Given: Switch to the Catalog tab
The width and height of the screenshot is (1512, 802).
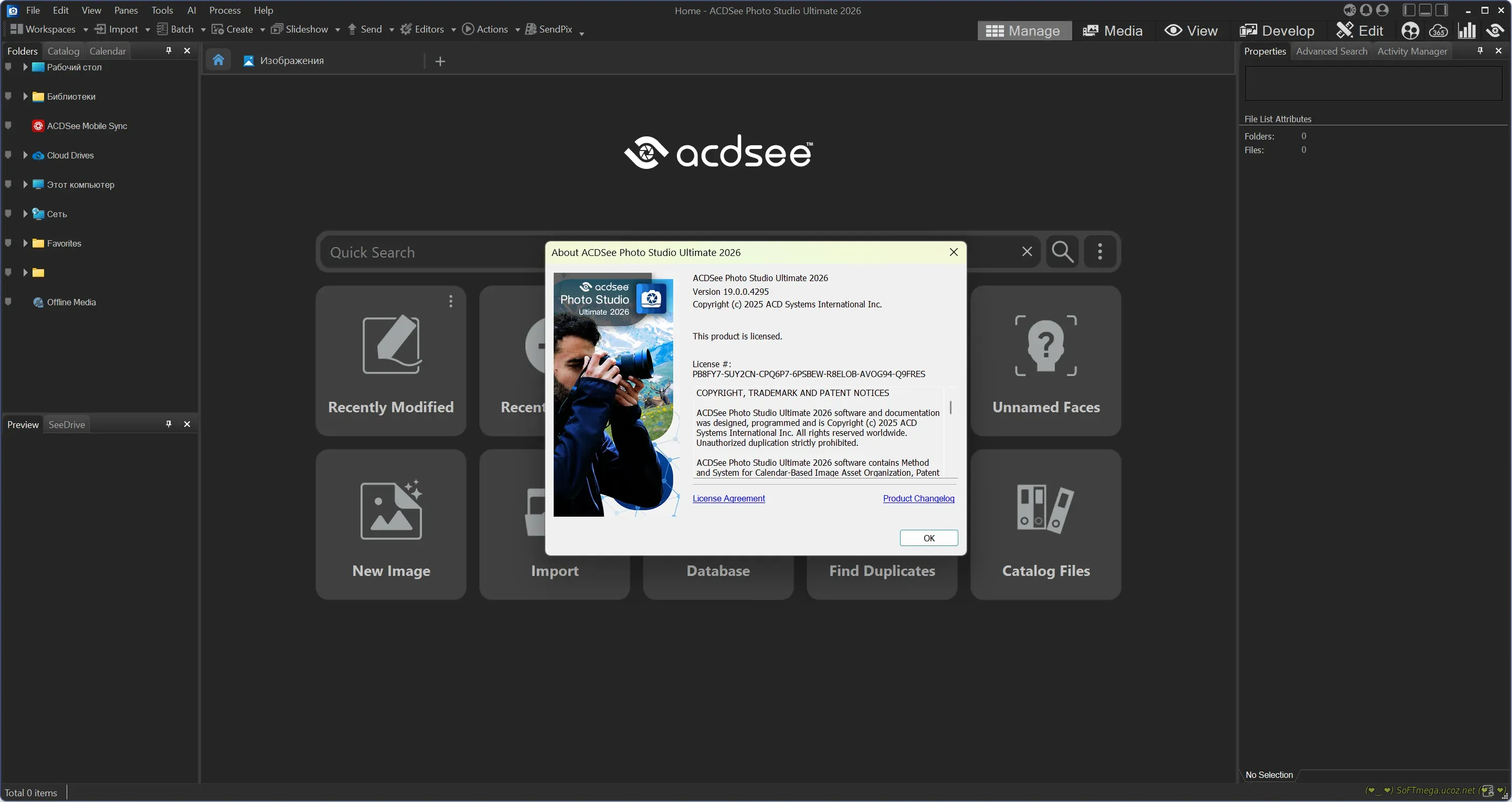Looking at the screenshot, I should click(63, 51).
